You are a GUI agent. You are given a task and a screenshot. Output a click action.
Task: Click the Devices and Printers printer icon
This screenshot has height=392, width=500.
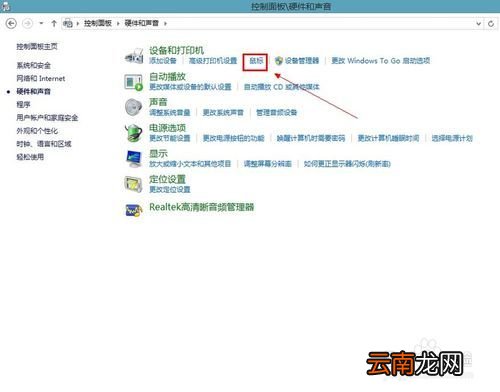point(134,56)
